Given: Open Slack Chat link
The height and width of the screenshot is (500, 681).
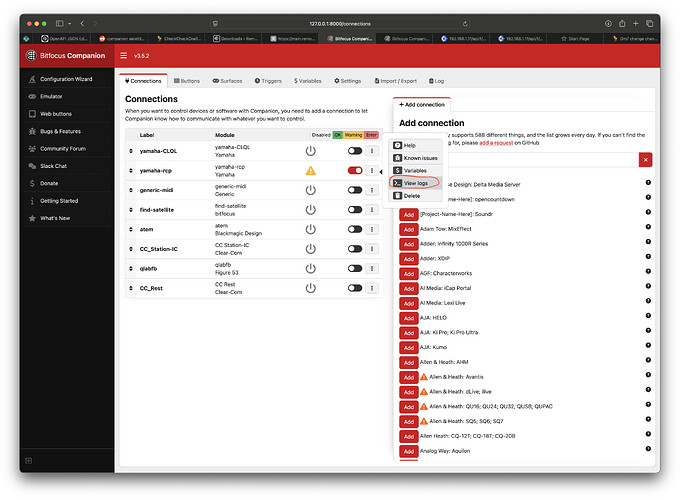Looking at the screenshot, I should (53, 166).
